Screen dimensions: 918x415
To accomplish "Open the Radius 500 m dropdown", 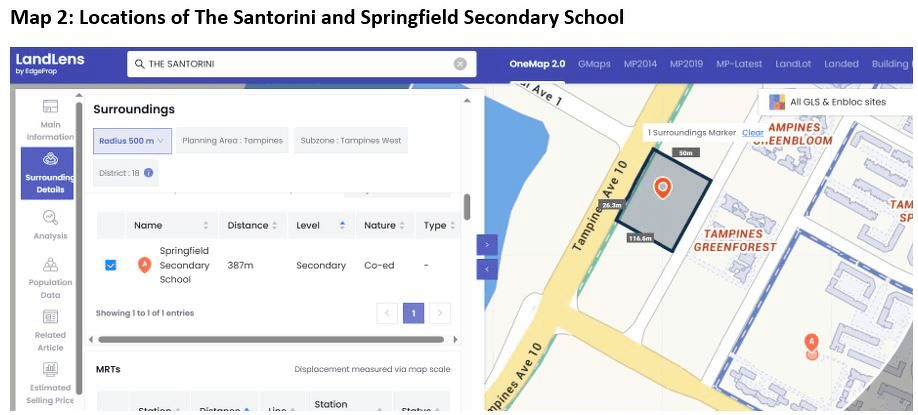I will [133, 141].
